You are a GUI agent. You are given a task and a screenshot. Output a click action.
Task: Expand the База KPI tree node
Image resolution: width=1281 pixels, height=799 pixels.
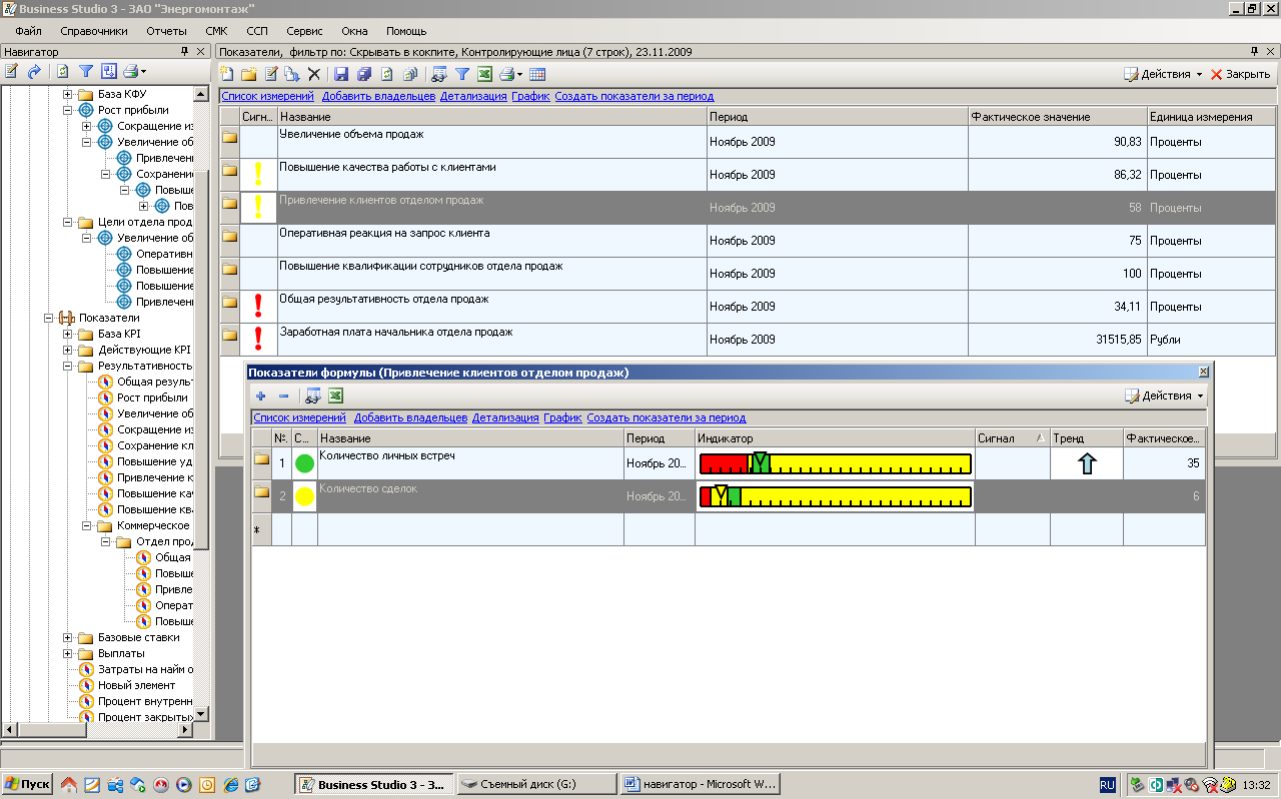tap(68, 334)
